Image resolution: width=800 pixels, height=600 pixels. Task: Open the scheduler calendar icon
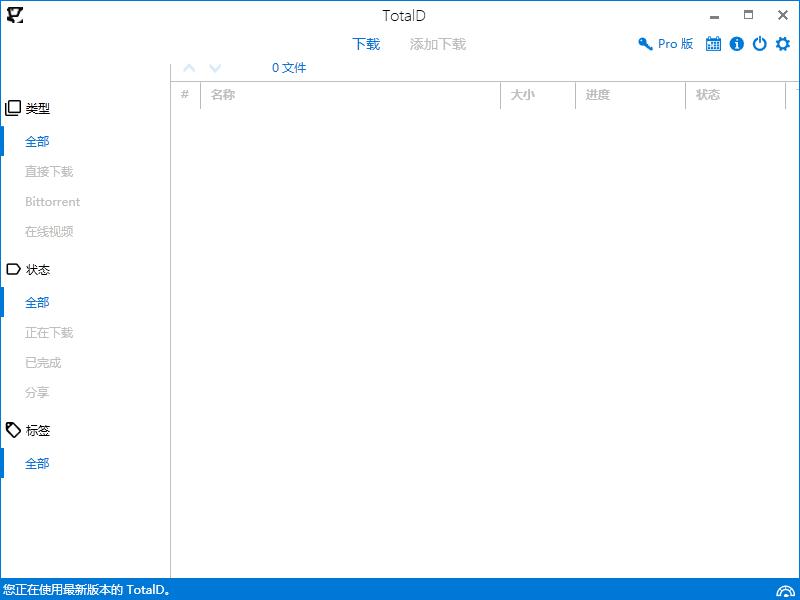coord(713,44)
